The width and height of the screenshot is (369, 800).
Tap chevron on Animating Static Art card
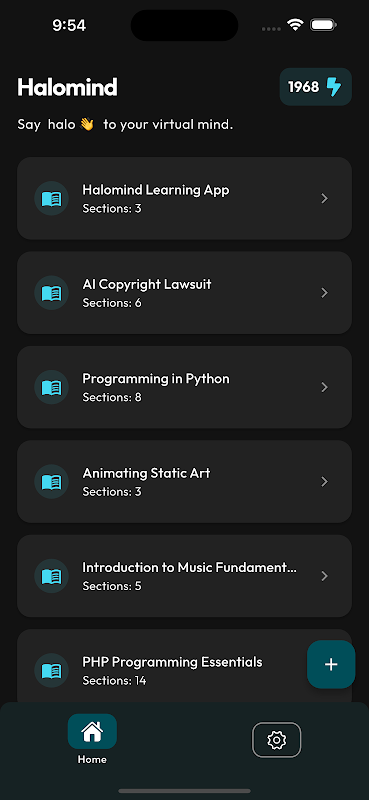pos(325,482)
